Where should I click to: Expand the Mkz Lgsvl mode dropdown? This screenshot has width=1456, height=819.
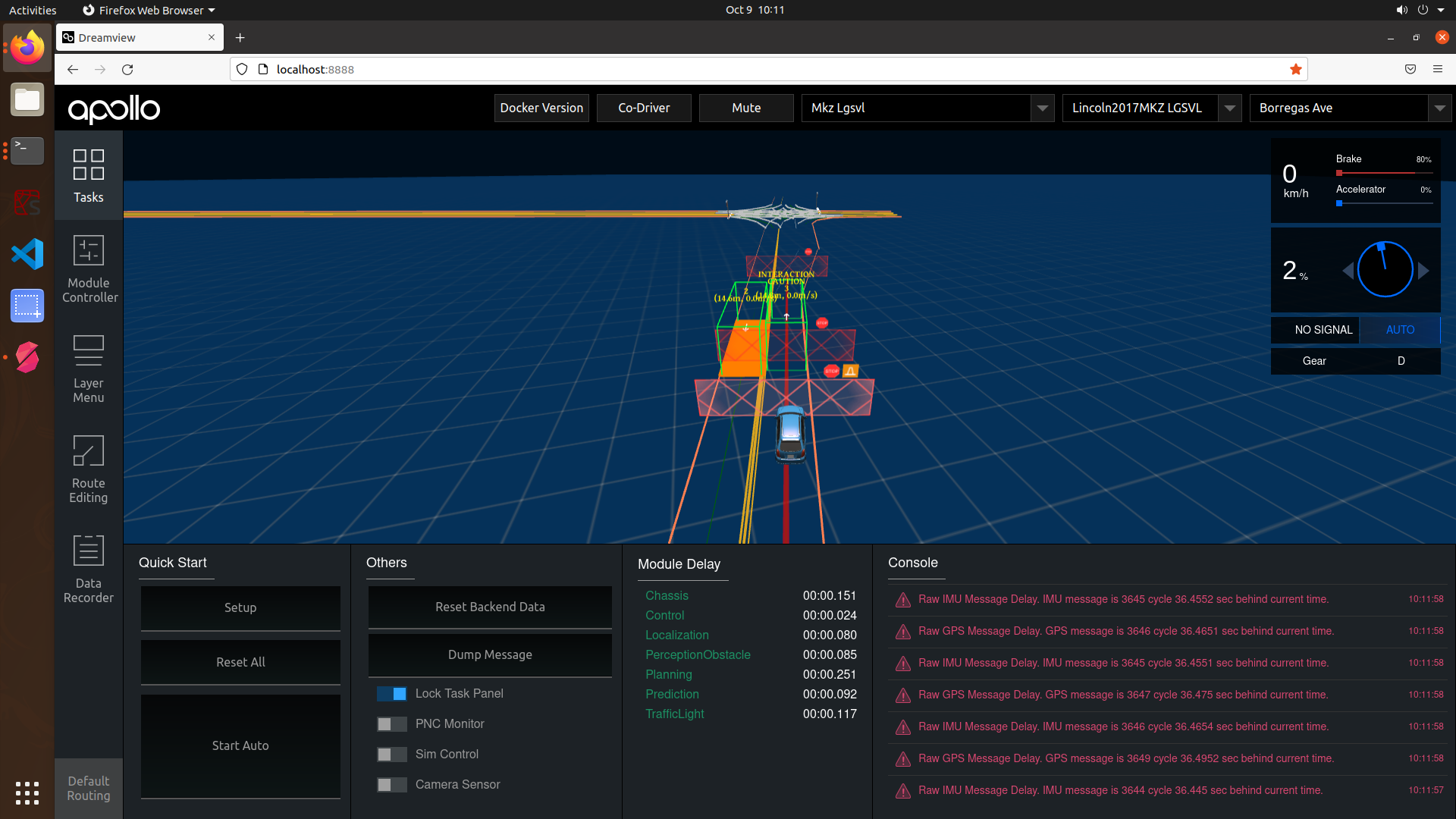pos(1043,108)
